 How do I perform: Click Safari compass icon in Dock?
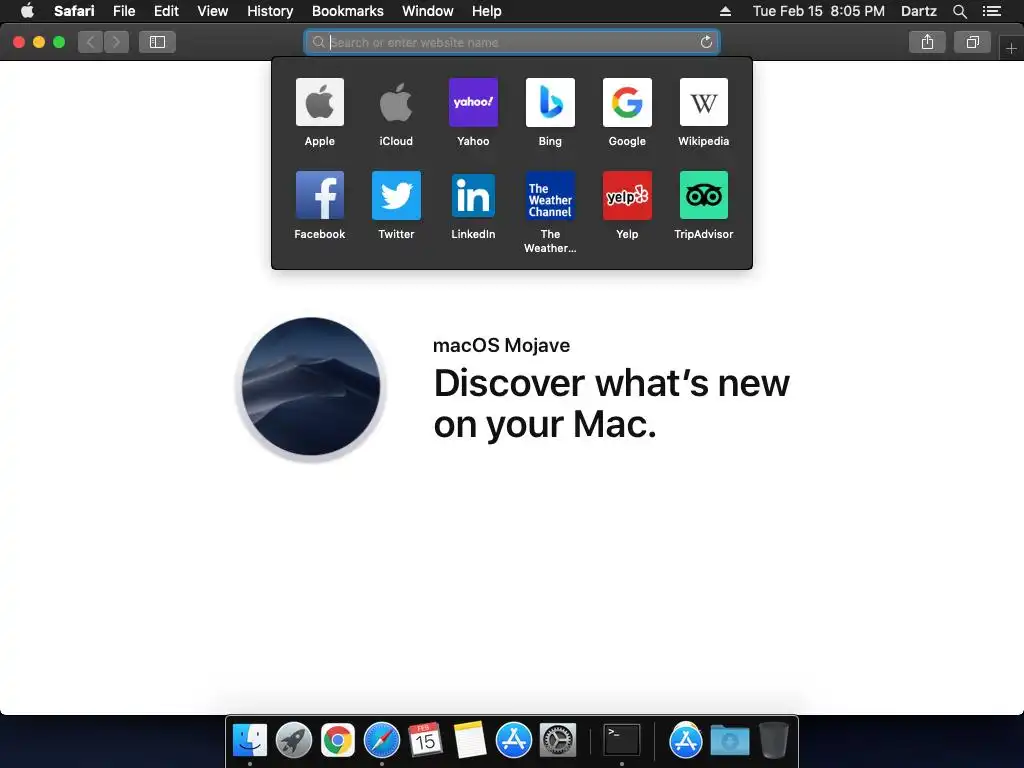pos(381,740)
